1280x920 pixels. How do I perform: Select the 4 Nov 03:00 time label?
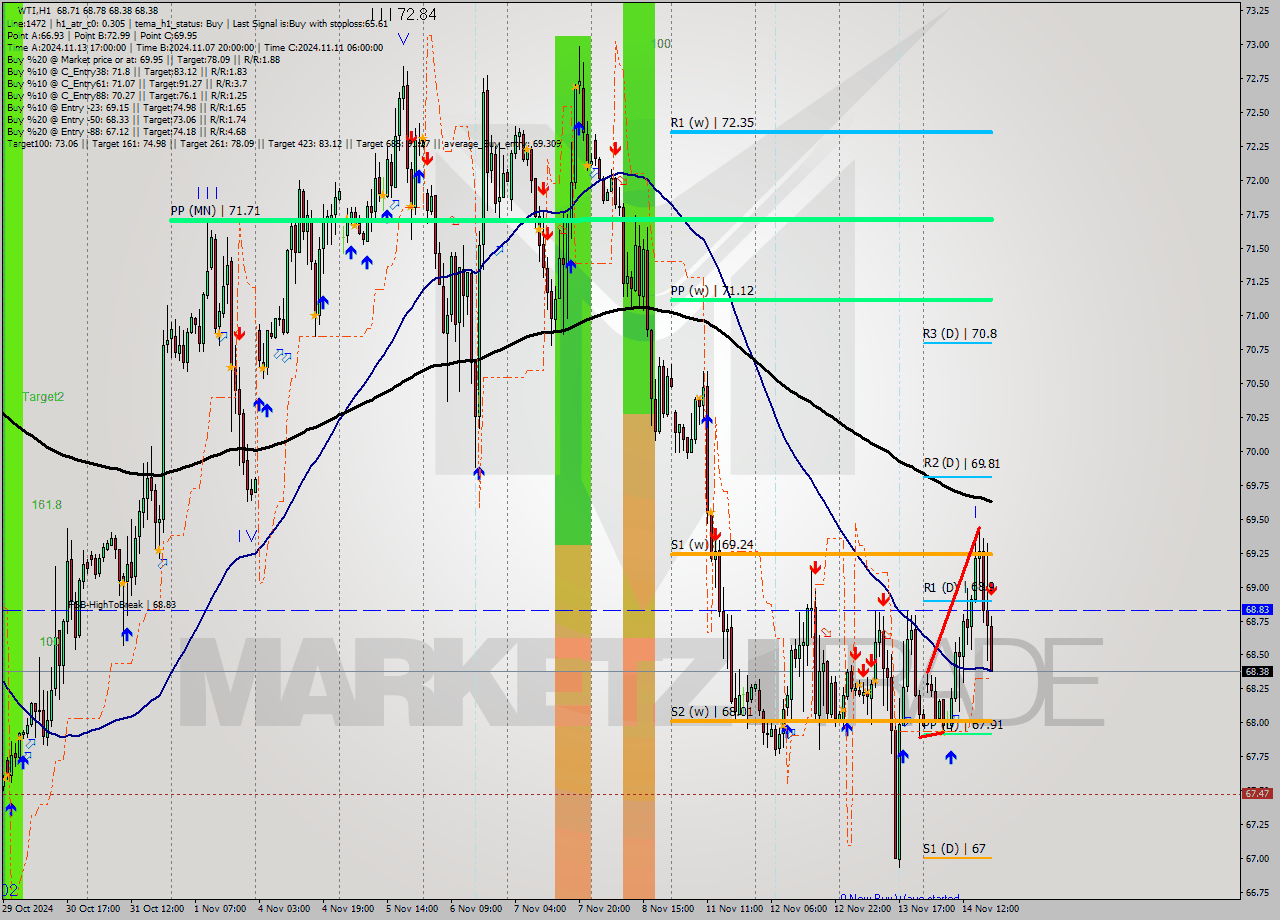click(x=285, y=908)
